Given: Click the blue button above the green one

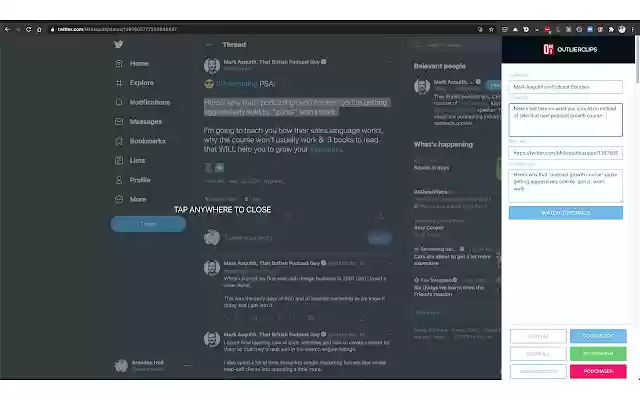Looking at the screenshot, I should coord(598,336).
